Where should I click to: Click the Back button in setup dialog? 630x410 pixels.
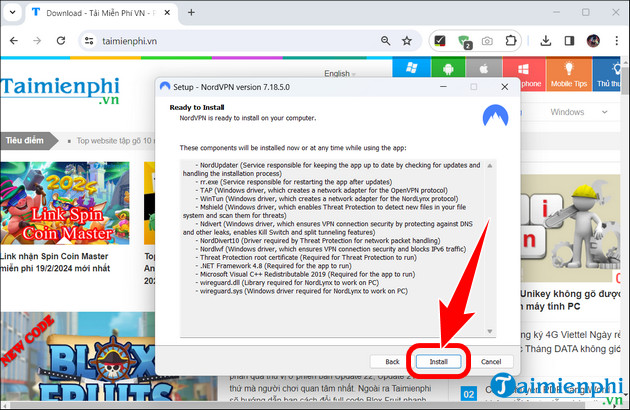click(x=392, y=361)
